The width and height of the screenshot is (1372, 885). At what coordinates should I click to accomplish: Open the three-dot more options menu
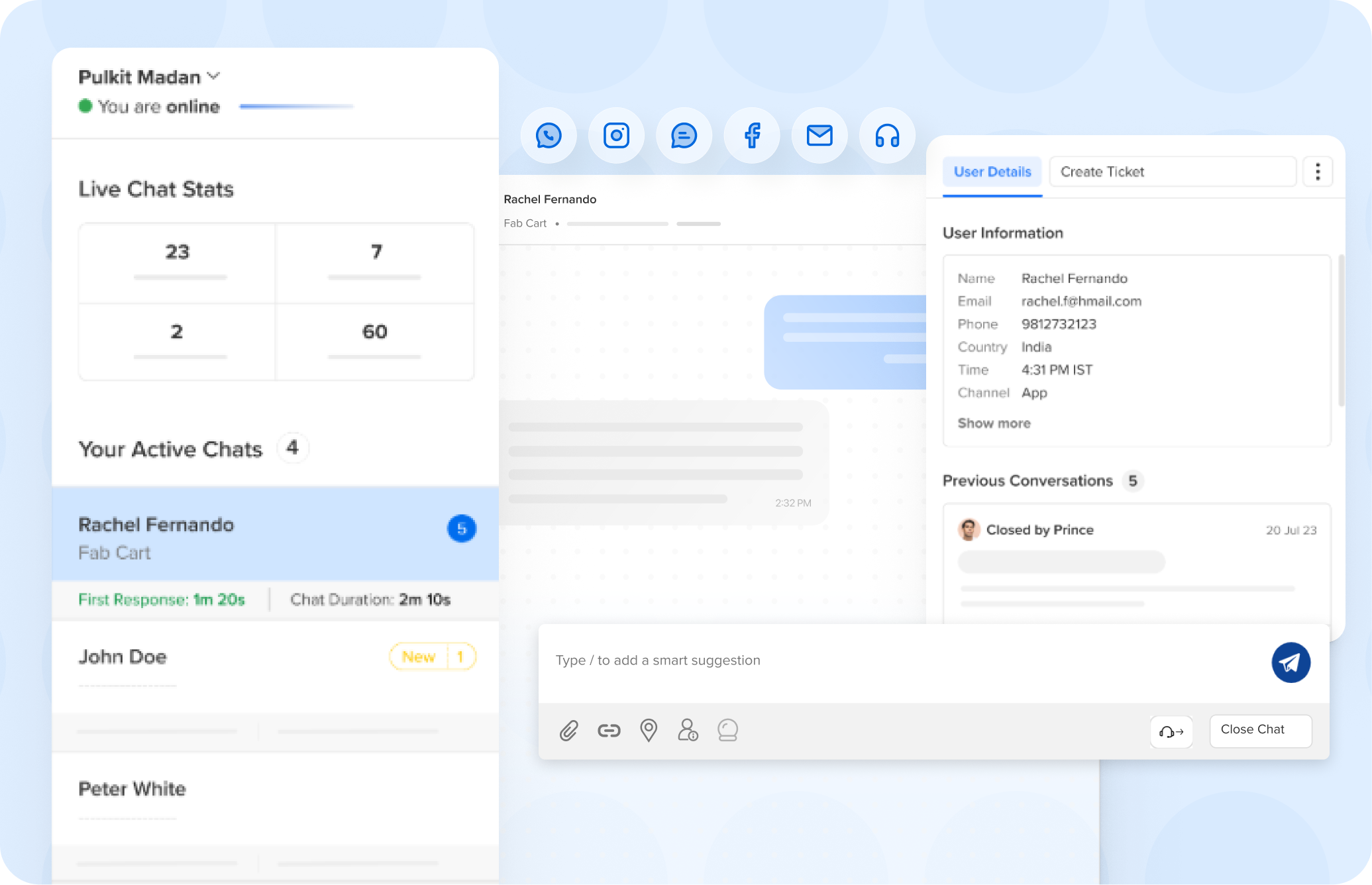[x=1318, y=172]
